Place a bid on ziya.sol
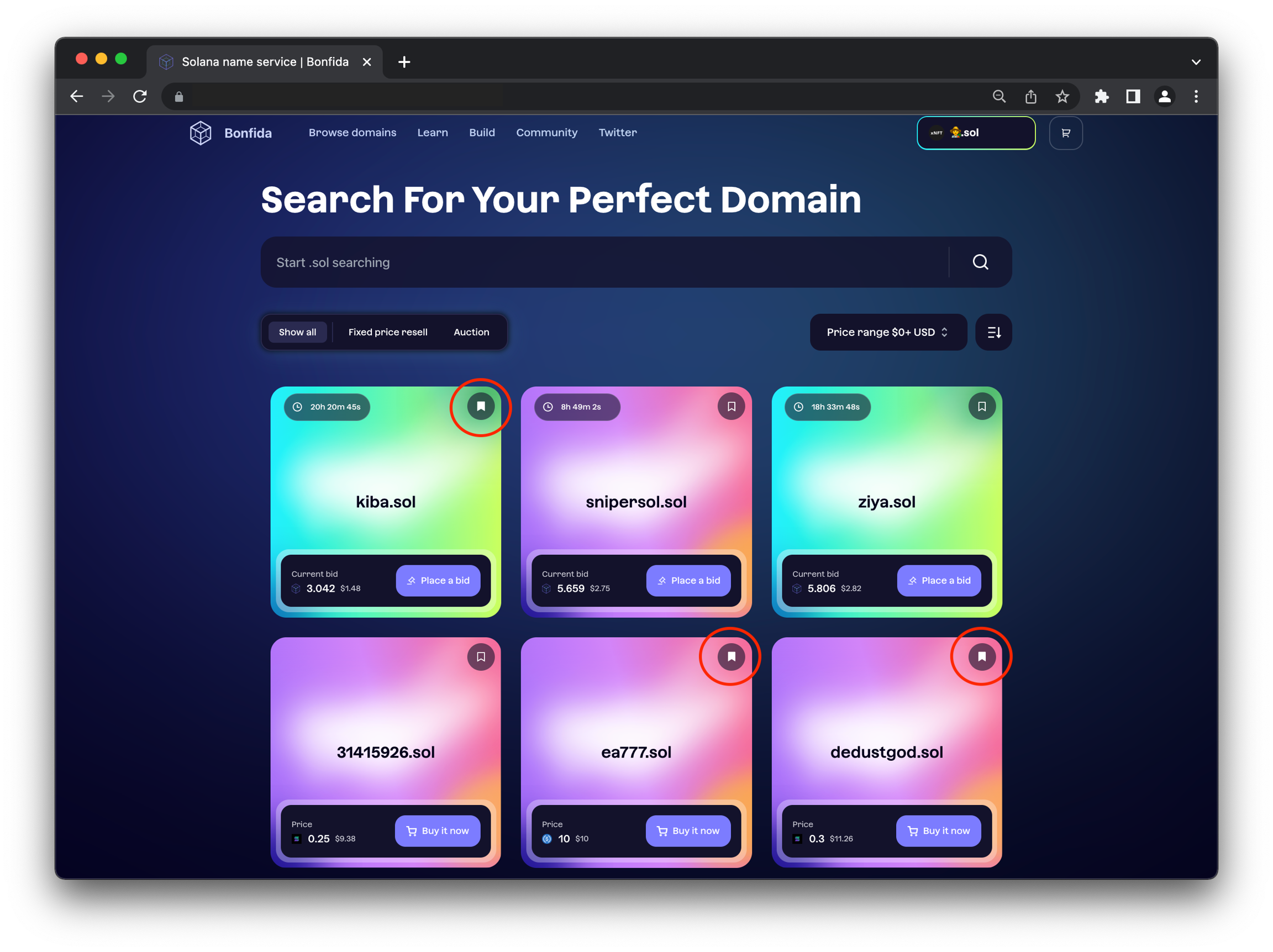The height and width of the screenshot is (952, 1273). [938, 580]
